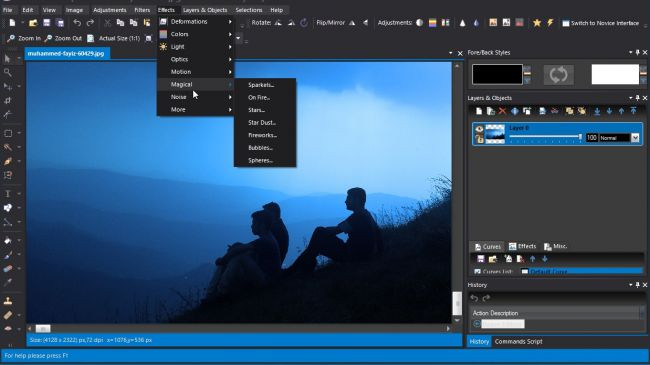This screenshot has width=650, height=365.
Task: Add a new layer in Layers panel
Action: 479,111
